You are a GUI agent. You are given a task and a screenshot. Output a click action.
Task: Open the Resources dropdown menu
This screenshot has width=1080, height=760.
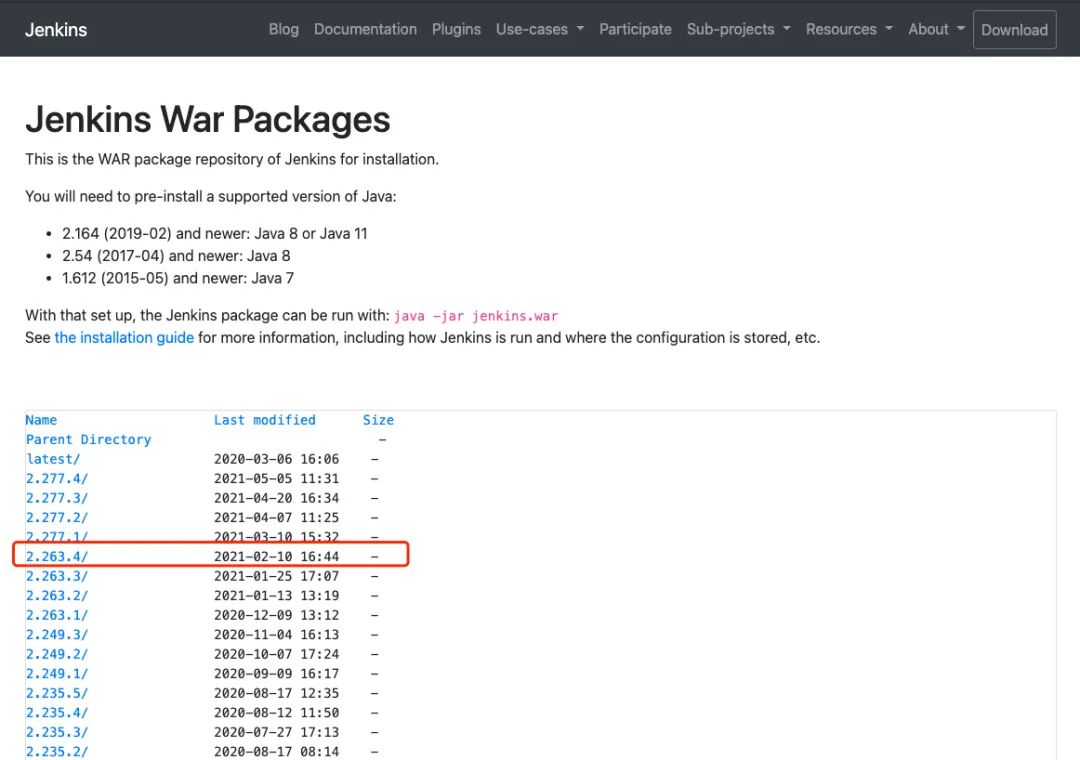tap(848, 29)
